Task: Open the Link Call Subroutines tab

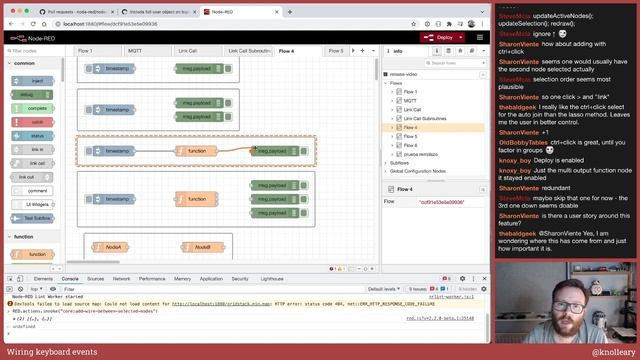Action: [249, 51]
